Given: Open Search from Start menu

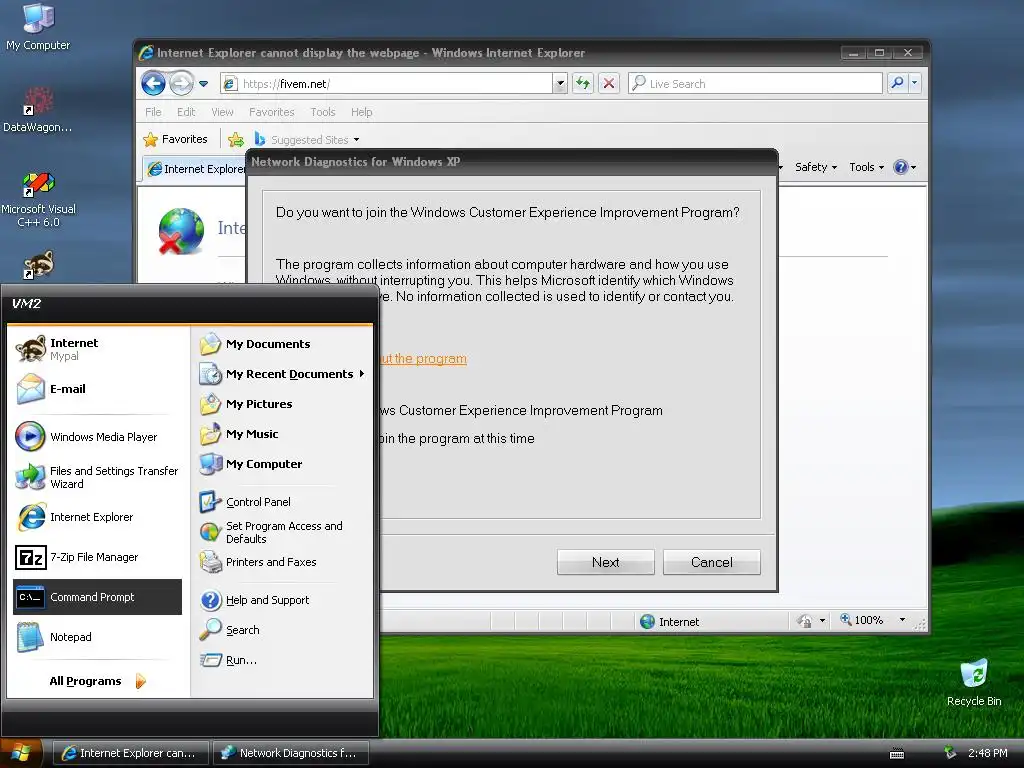Looking at the screenshot, I should pyautogui.click(x=282, y=630).
